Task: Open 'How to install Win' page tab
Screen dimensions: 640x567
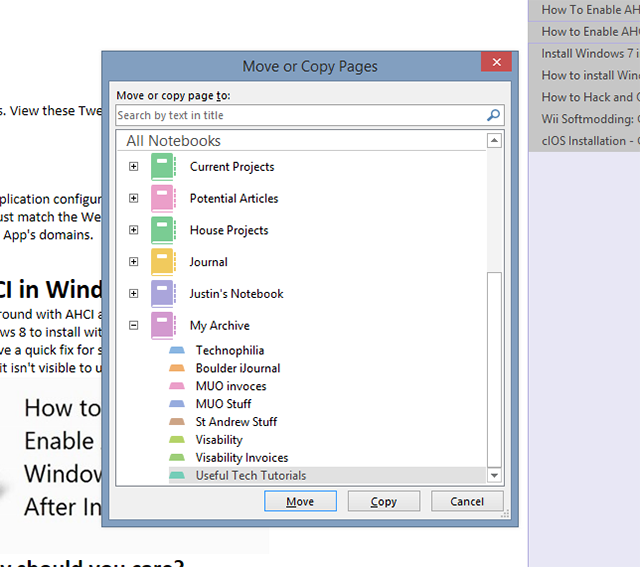Action: tap(584, 75)
